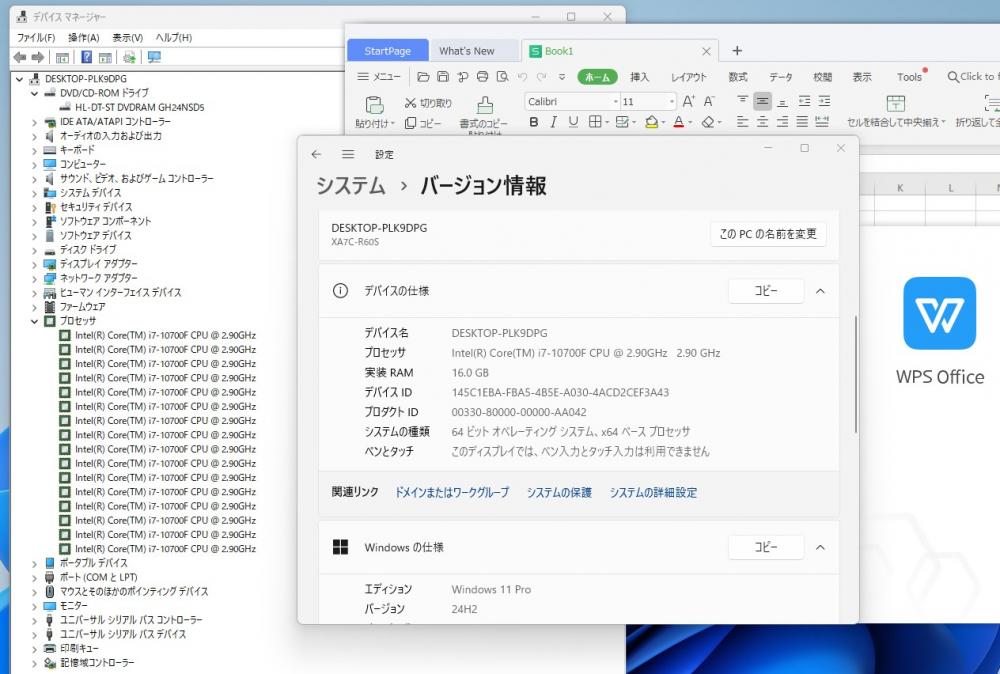
Task: Switch to the レイアウト ribbon tab
Action: [x=689, y=77]
